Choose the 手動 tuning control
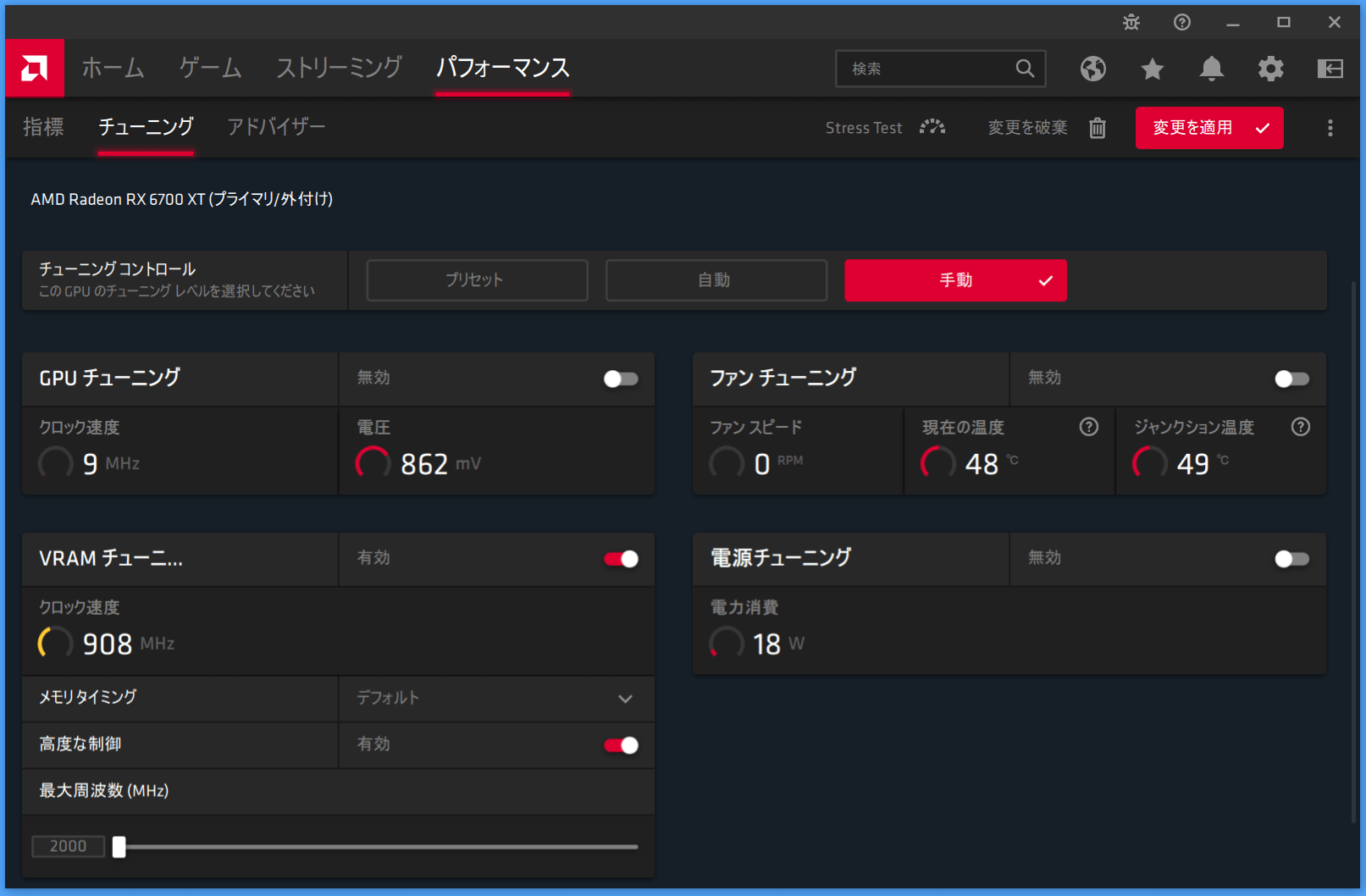 955,280
